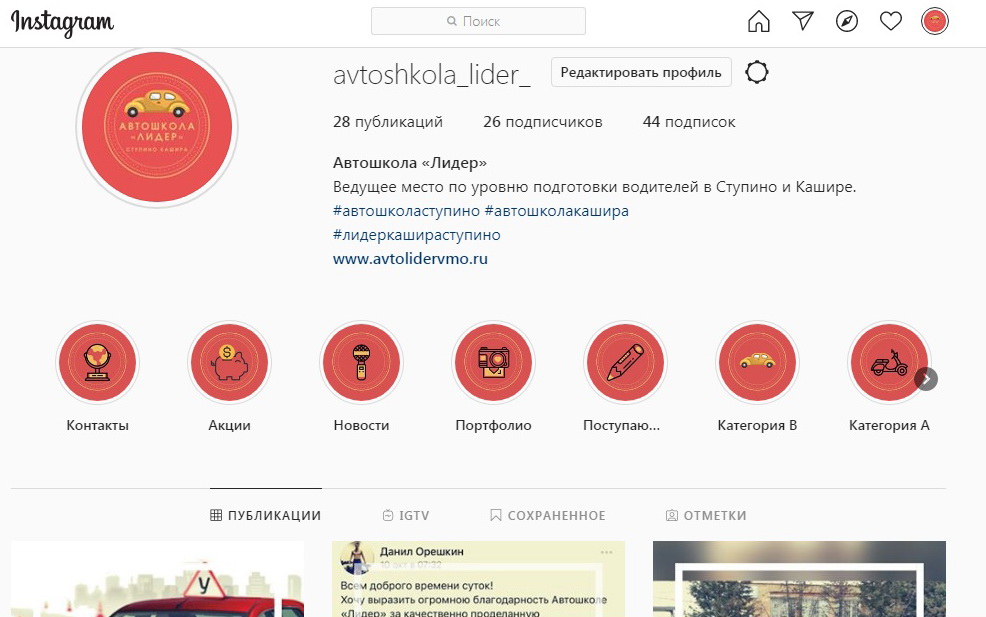
Task: Open Direct messages paper plane icon
Action: (803, 21)
